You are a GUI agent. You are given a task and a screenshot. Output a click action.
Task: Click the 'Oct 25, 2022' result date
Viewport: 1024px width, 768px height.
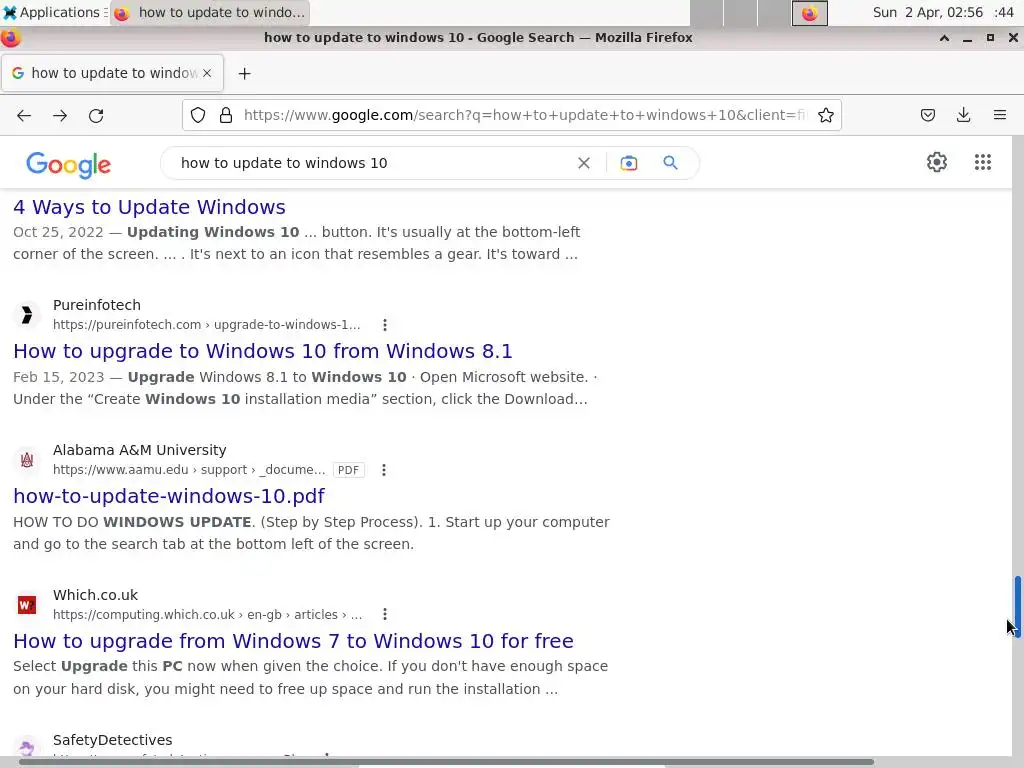pyautogui.click(x=58, y=232)
